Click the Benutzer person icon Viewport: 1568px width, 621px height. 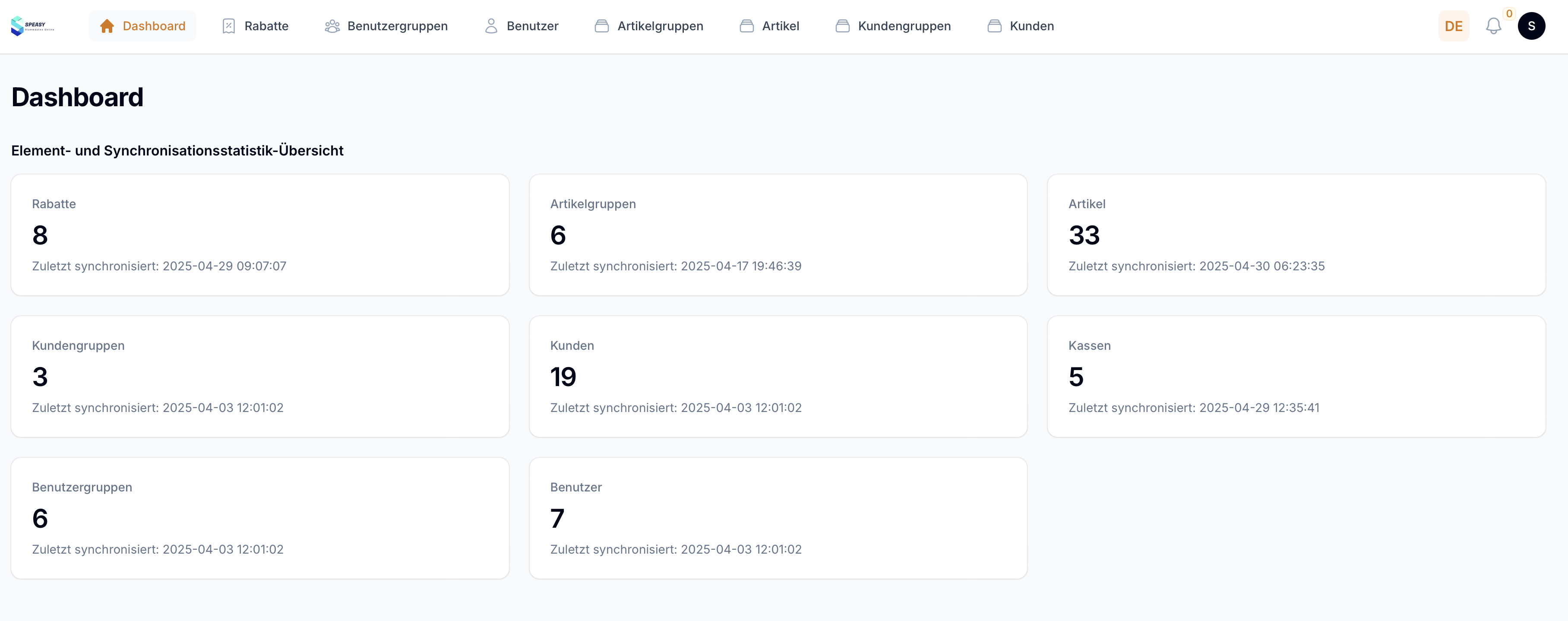[490, 26]
